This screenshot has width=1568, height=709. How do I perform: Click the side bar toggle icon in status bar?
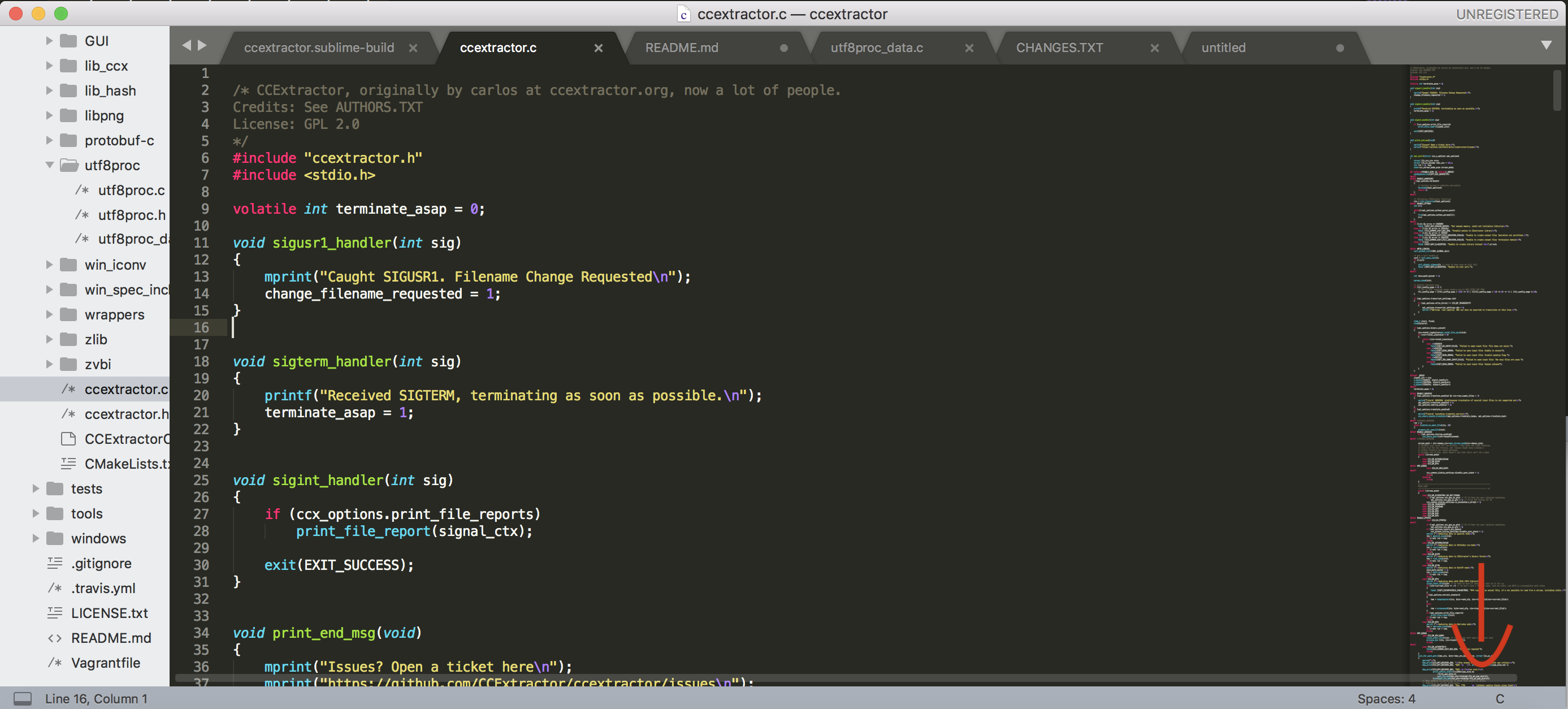(23, 698)
